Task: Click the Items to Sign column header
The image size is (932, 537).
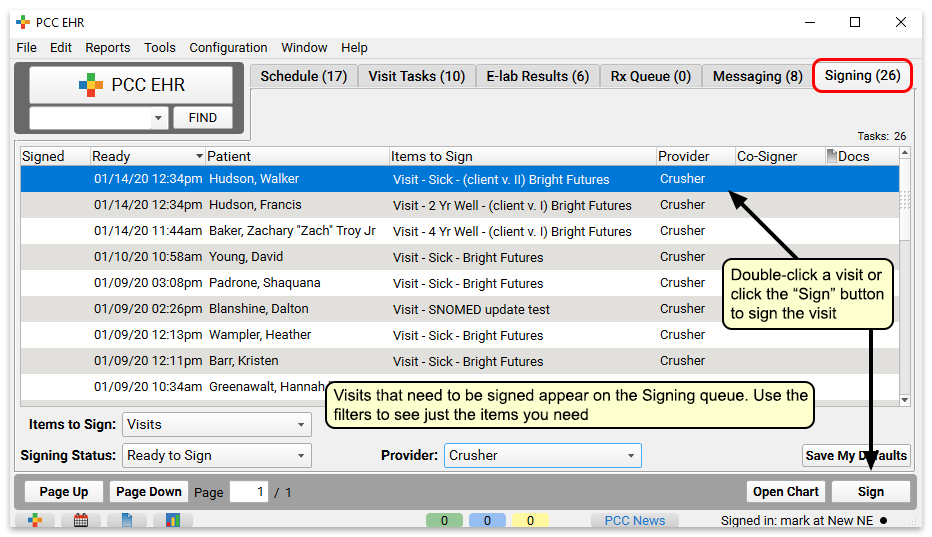Action: pos(523,156)
